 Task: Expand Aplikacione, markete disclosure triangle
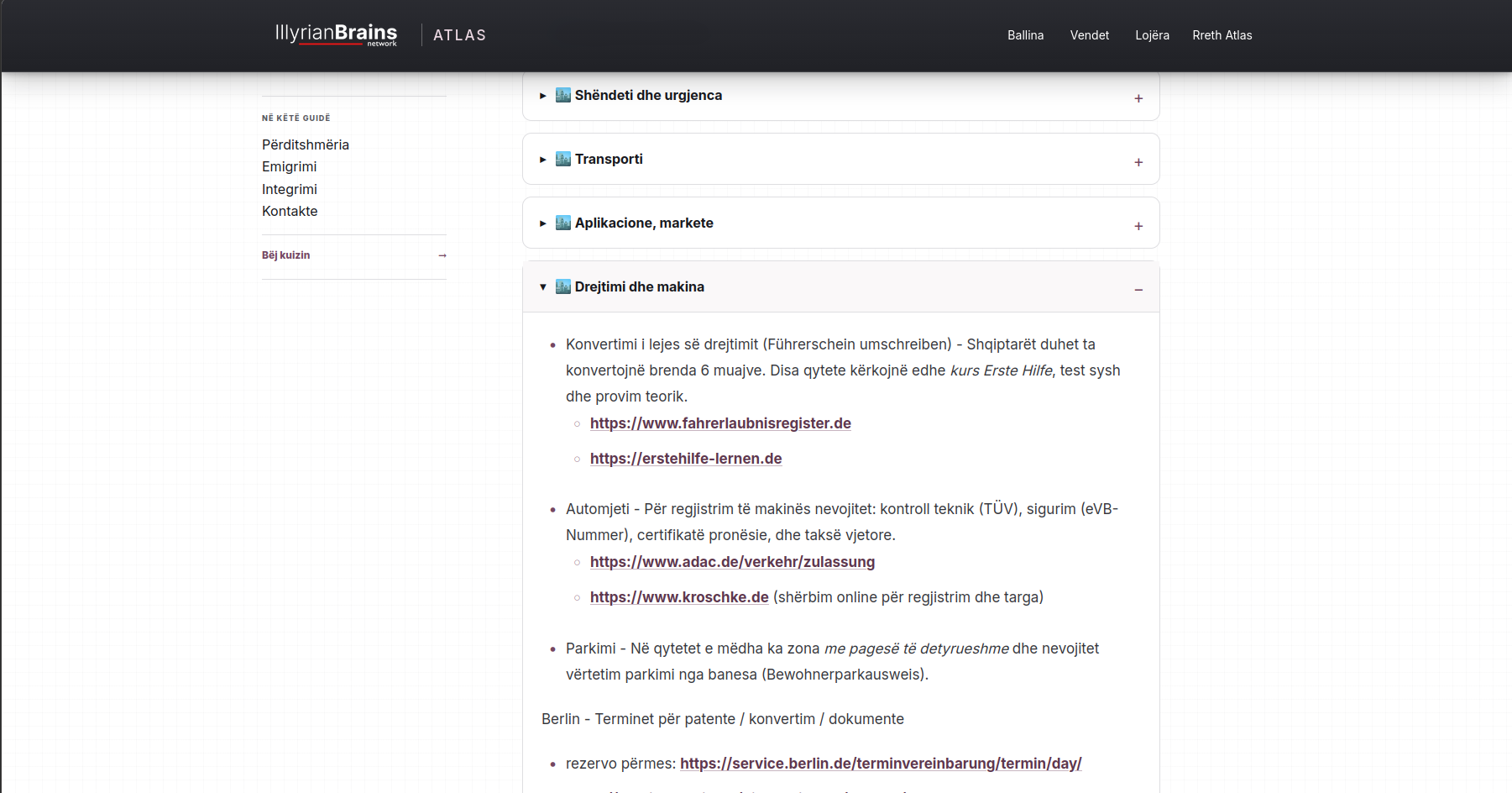coord(543,223)
